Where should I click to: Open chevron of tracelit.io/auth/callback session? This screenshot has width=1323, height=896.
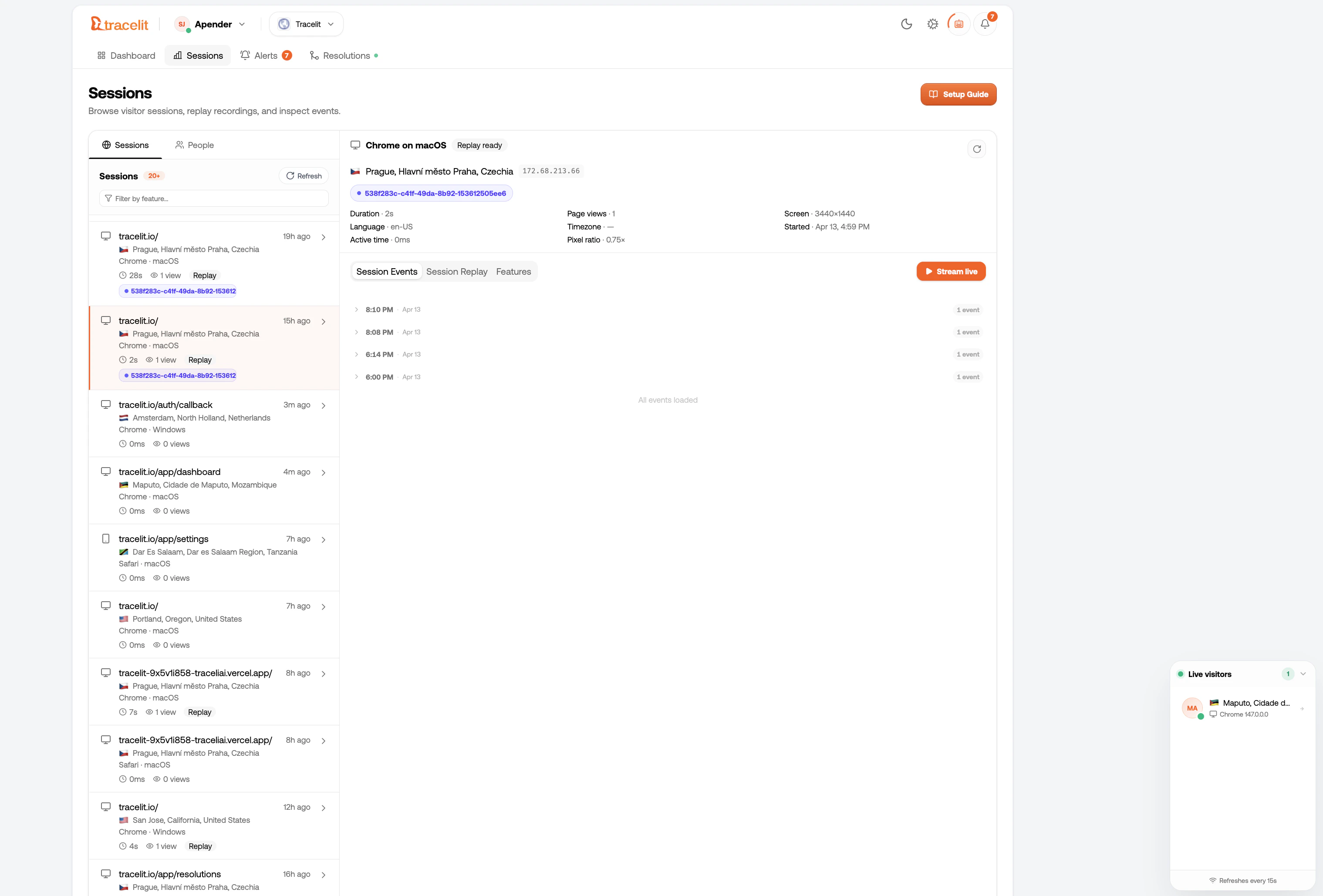click(324, 406)
